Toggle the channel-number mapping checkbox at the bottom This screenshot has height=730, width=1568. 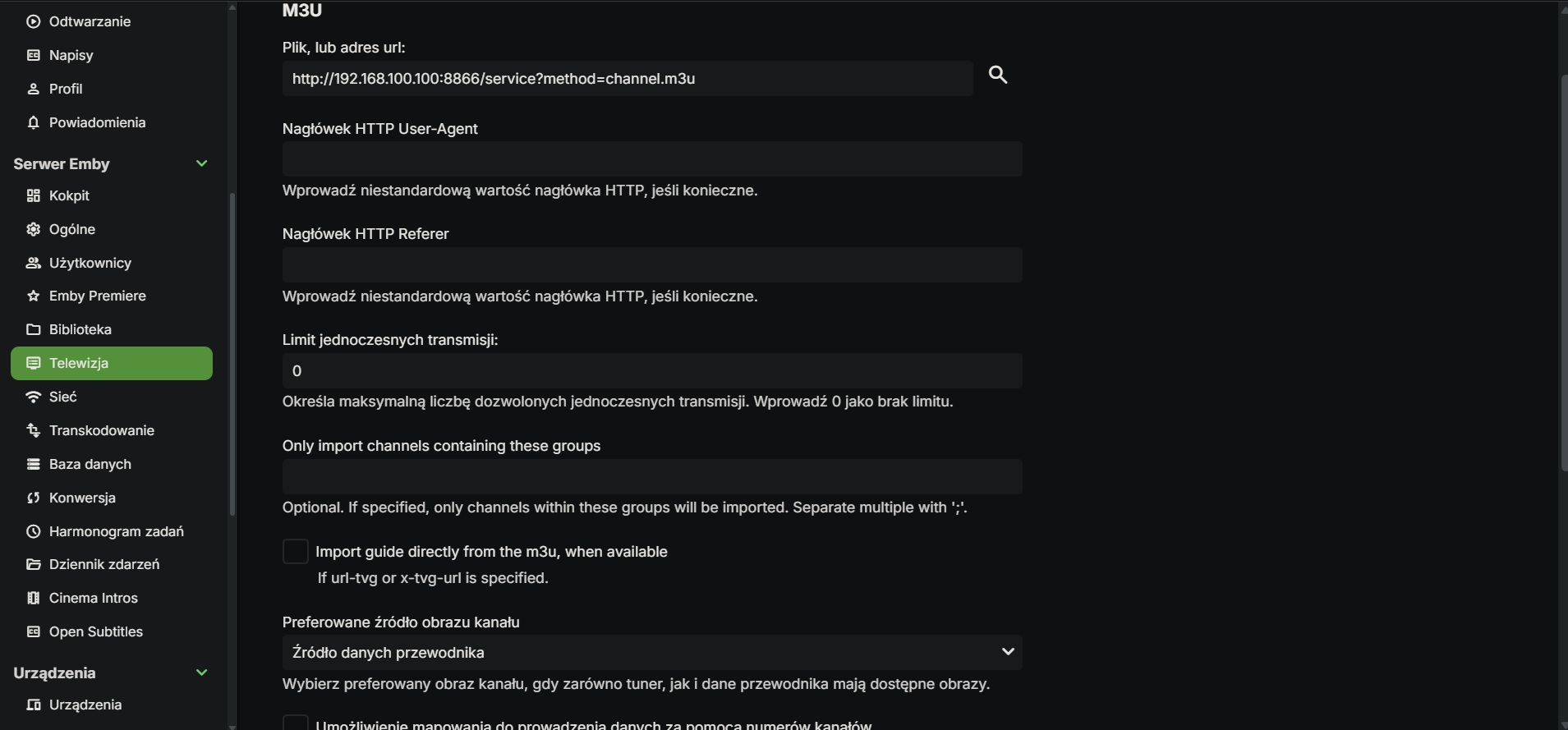(x=296, y=723)
